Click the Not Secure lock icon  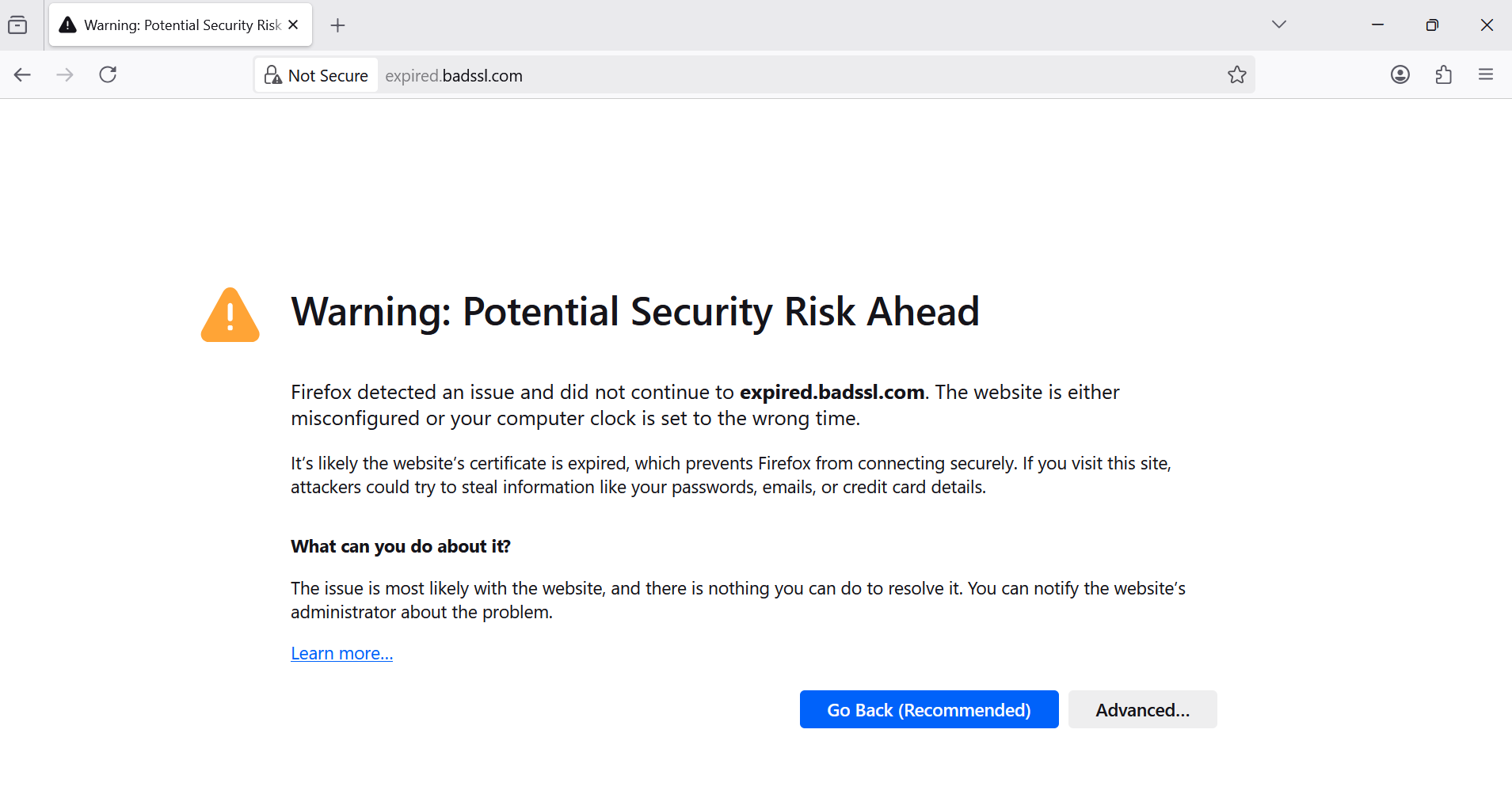tap(273, 75)
